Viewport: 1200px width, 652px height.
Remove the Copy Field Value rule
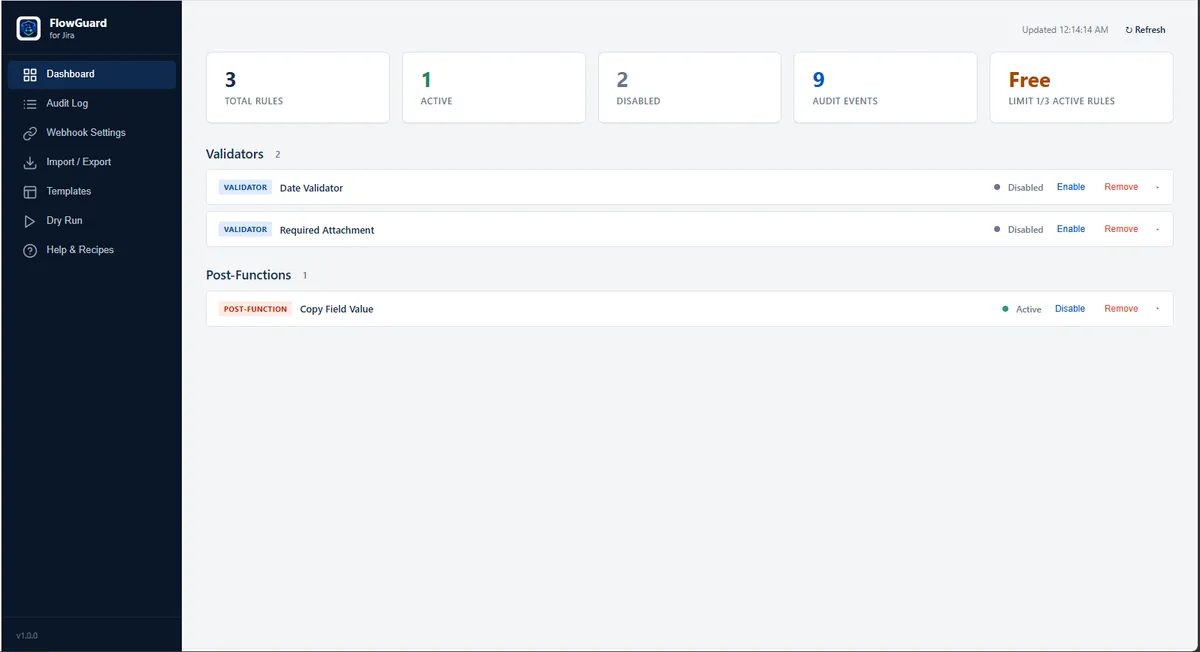coord(1121,309)
